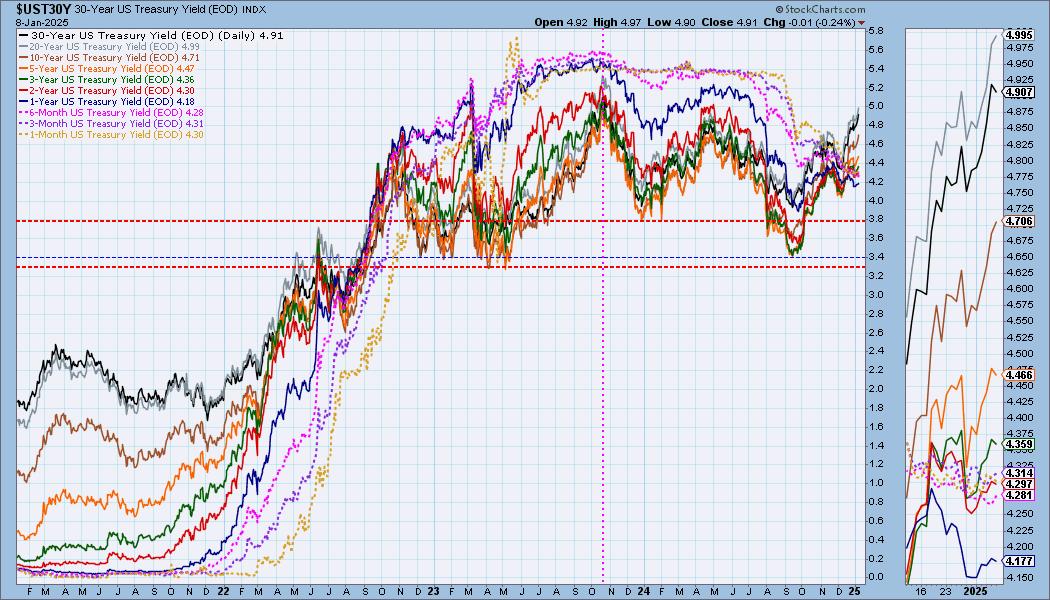Click the 4.706 price tag on right panel
Screen dimensions: 1050x600
1019,221
